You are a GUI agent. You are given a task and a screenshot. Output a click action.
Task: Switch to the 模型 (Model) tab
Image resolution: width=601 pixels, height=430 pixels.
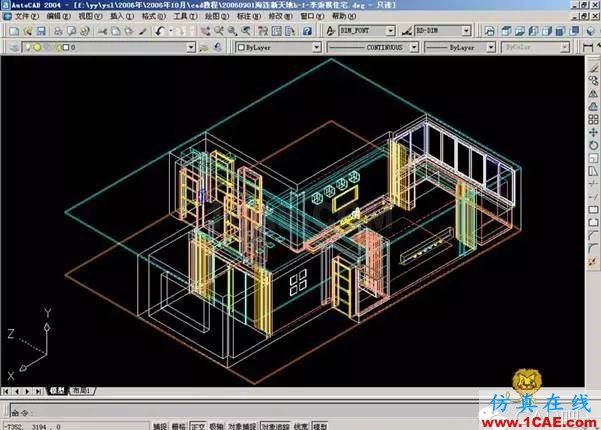pos(57,391)
